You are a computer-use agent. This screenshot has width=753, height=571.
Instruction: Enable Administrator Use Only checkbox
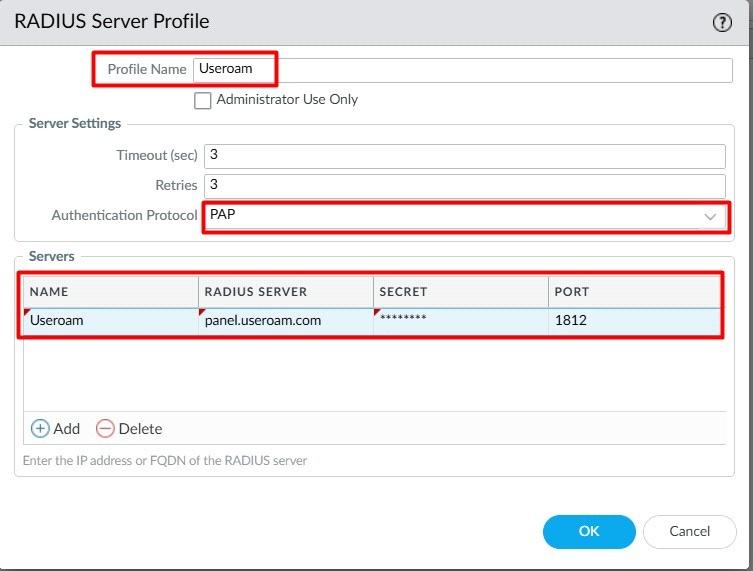pos(202,100)
